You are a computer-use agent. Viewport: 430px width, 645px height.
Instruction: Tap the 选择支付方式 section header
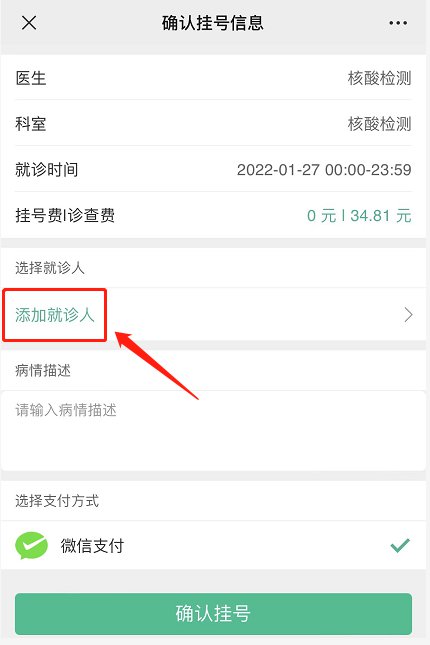coord(57,501)
